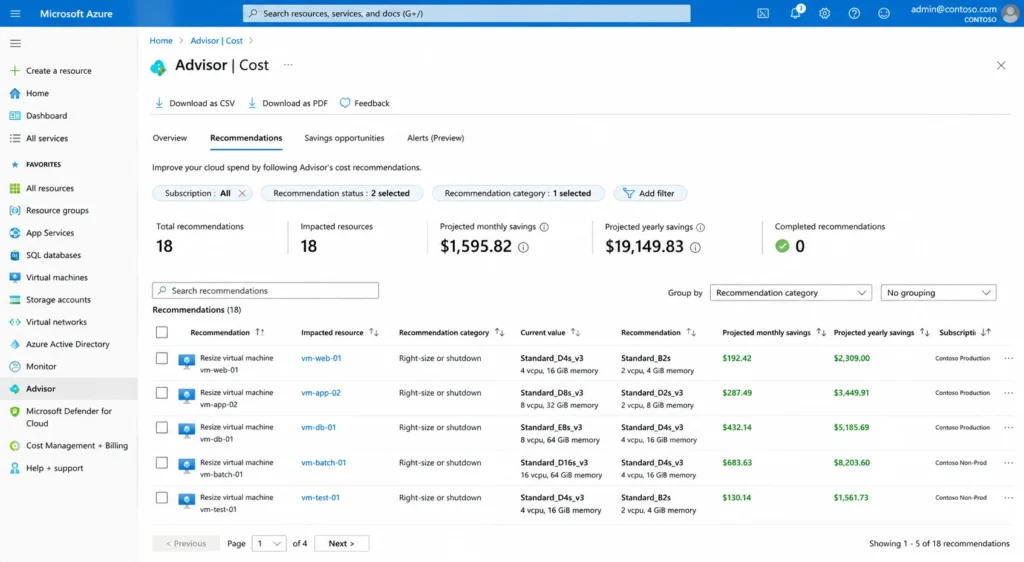This screenshot has height=562, width=1024.
Task: Open row menu ellipsis for vm-web-01
Action: click(x=1009, y=358)
